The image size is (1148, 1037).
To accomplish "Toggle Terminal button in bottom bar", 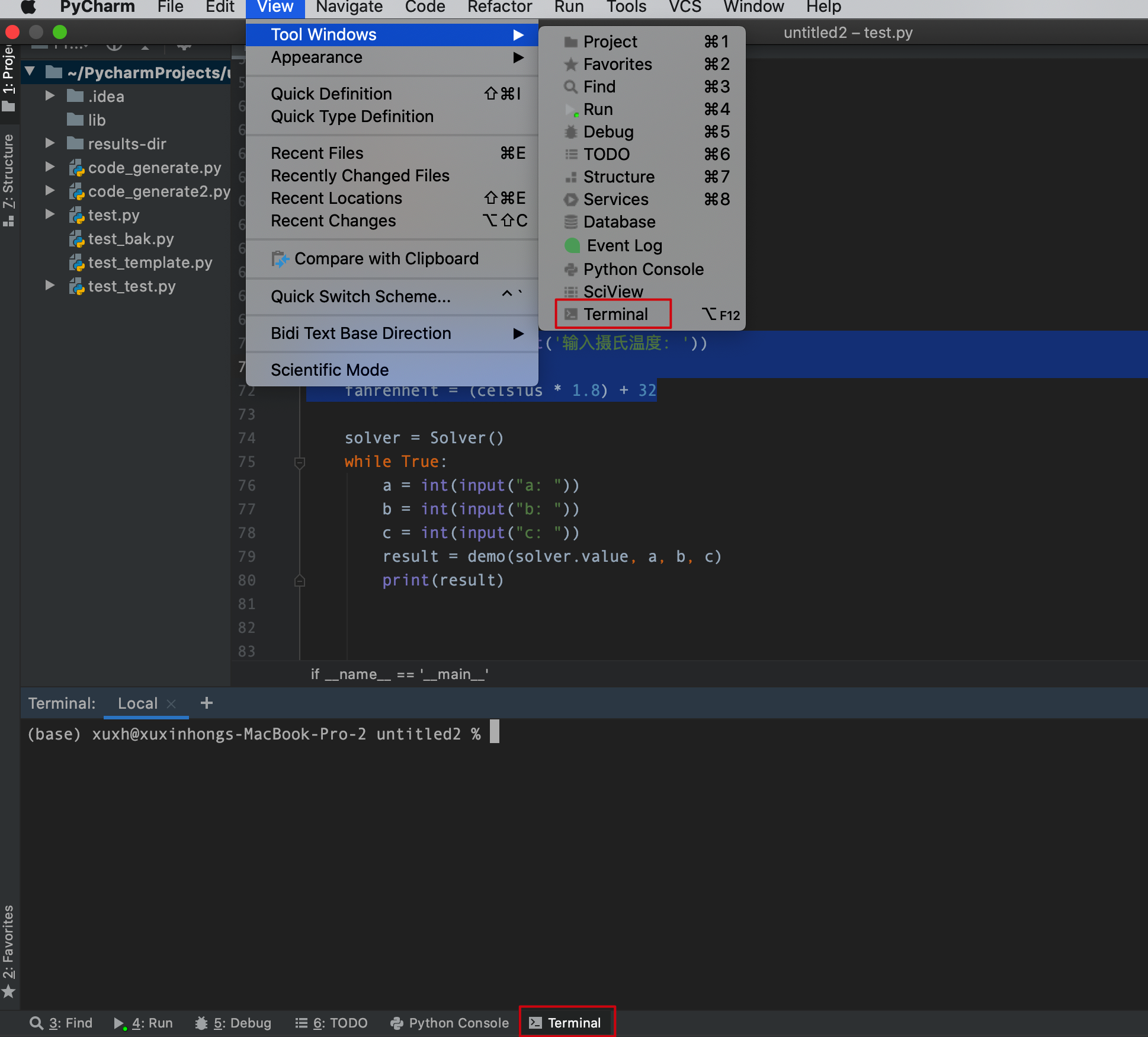I will click(x=566, y=1023).
